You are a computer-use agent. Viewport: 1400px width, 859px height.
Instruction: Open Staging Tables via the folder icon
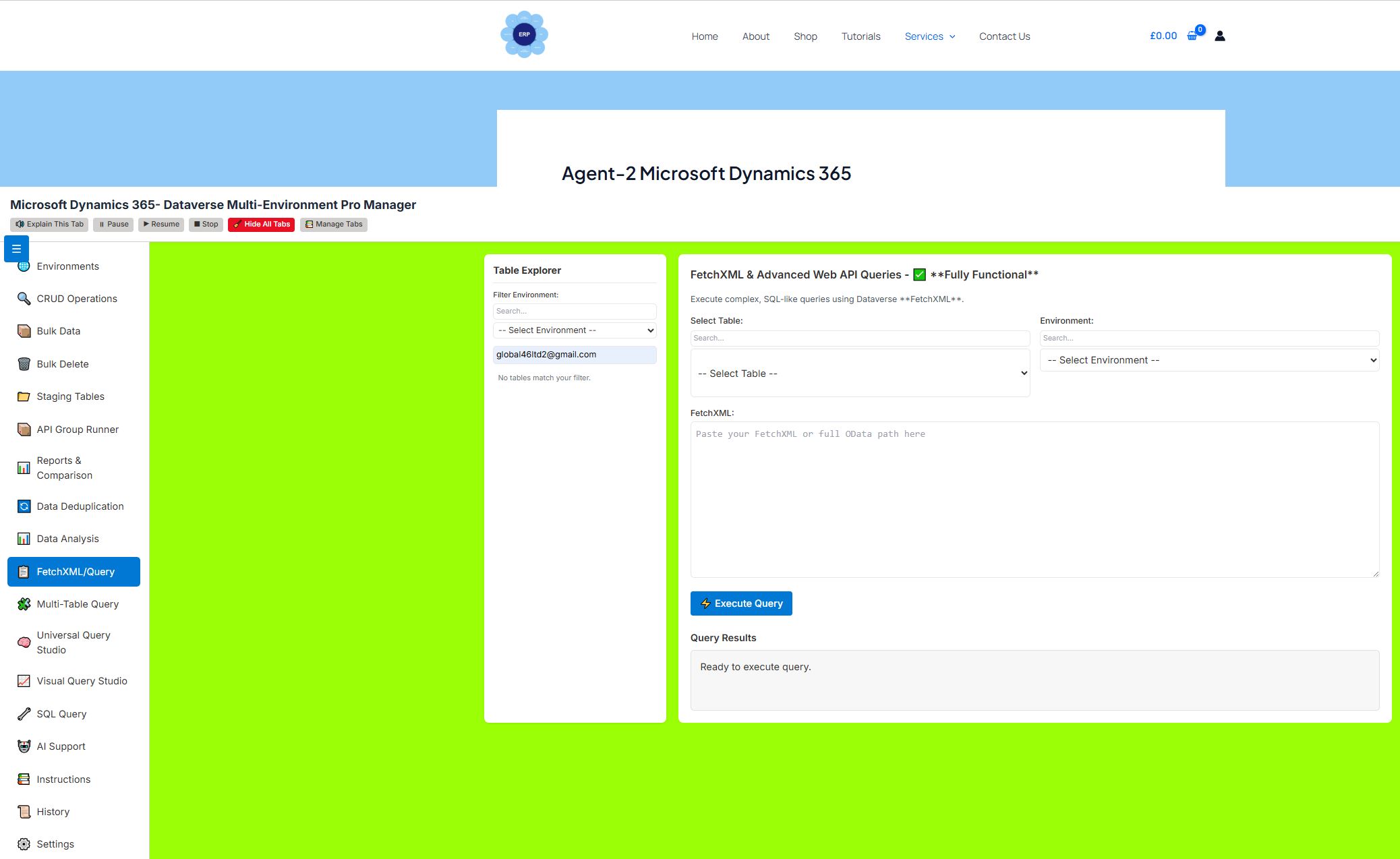(24, 396)
